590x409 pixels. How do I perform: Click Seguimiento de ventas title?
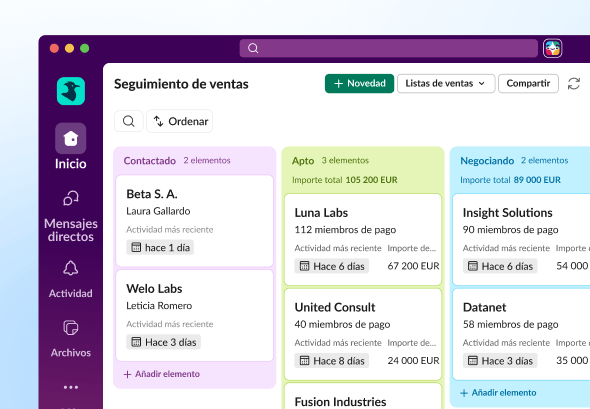tap(181, 84)
